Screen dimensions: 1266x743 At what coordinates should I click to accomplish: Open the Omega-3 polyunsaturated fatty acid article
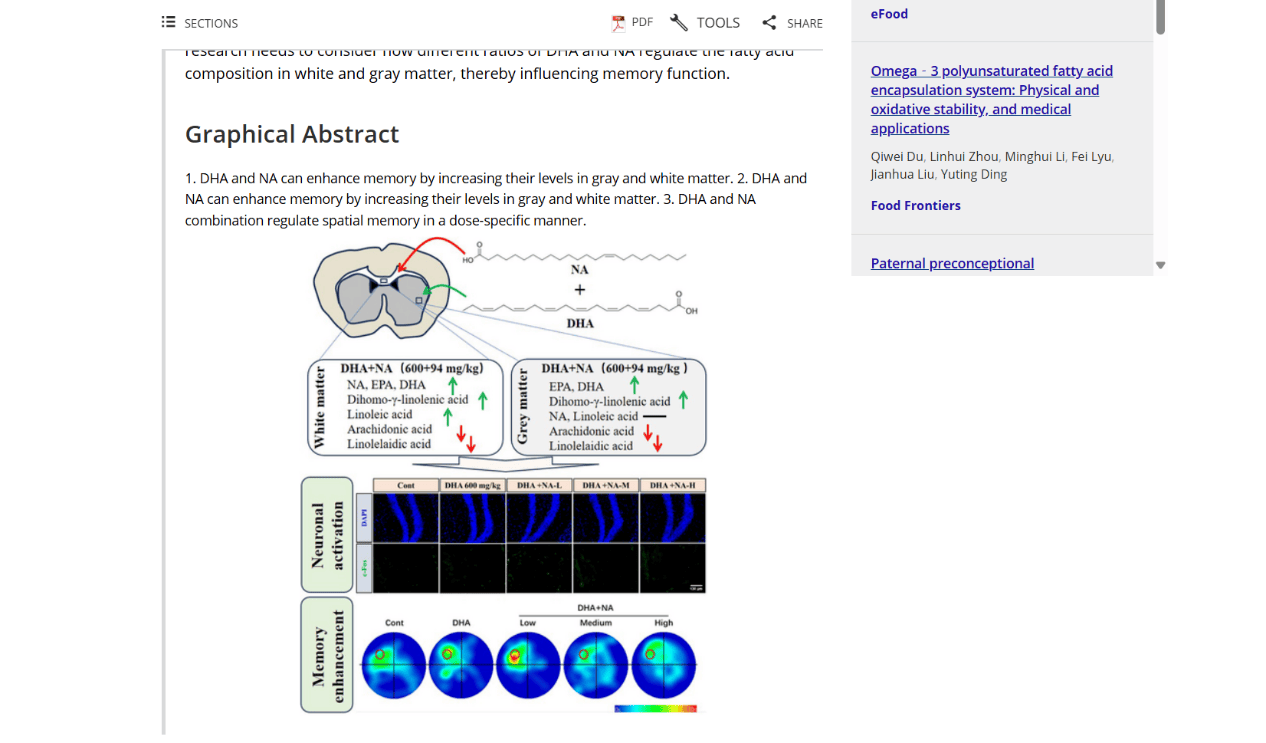(x=991, y=99)
